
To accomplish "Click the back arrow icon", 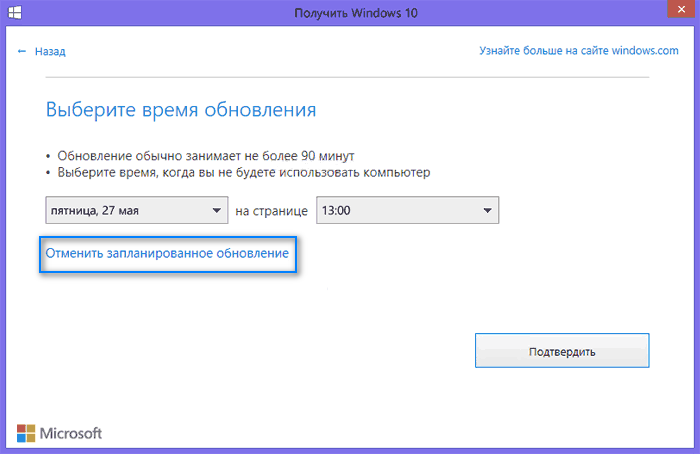I will [21, 51].
